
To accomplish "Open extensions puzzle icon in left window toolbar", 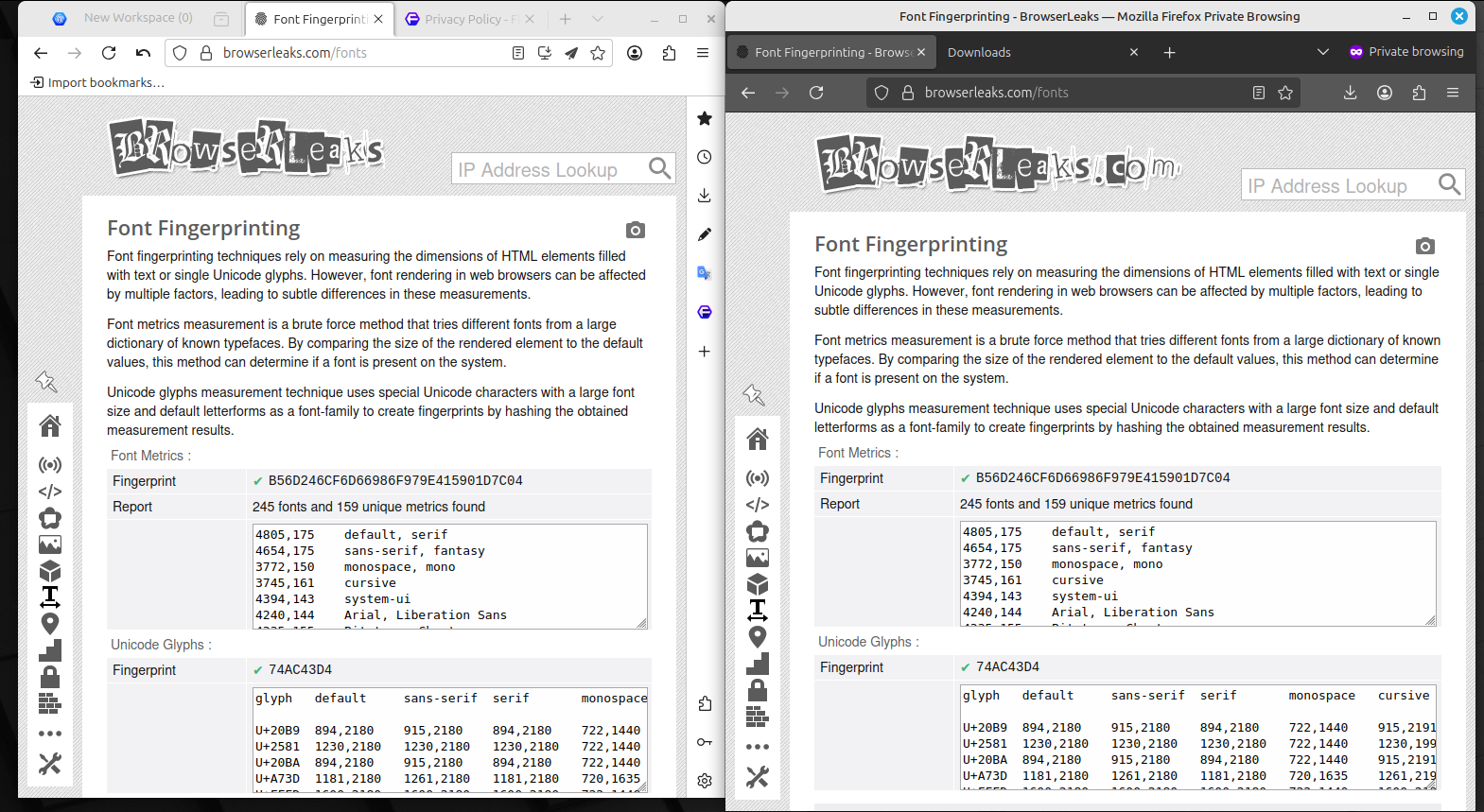I will pyautogui.click(x=669, y=53).
